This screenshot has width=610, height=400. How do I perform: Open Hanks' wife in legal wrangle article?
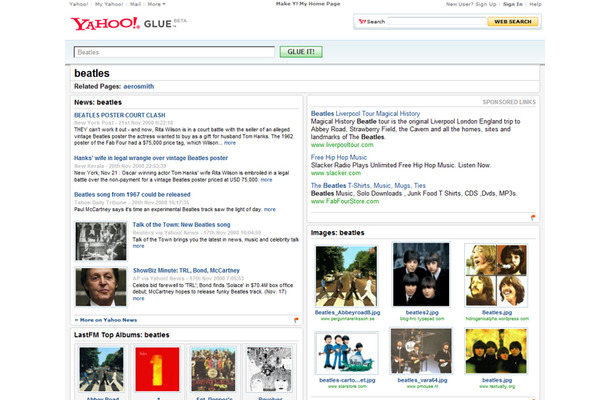tap(151, 158)
